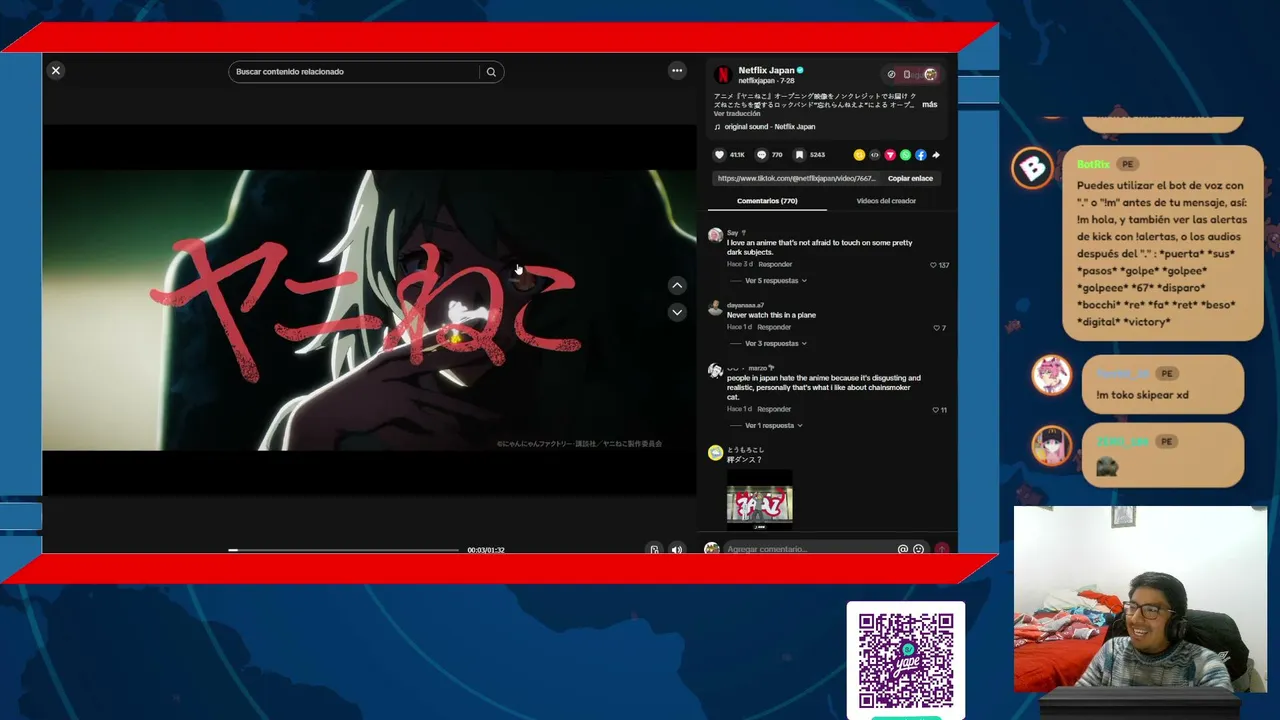The image size is (1280, 720).
Task: Expand the description with 'más'
Action: pyautogui.click(x=930, y=105)
